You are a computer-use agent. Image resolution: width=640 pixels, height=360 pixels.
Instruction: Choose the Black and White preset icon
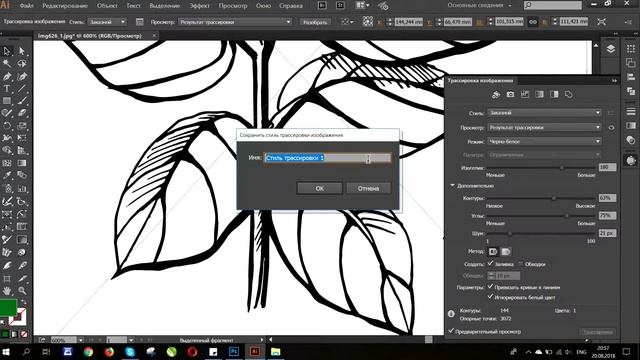(x=554, y=95)
